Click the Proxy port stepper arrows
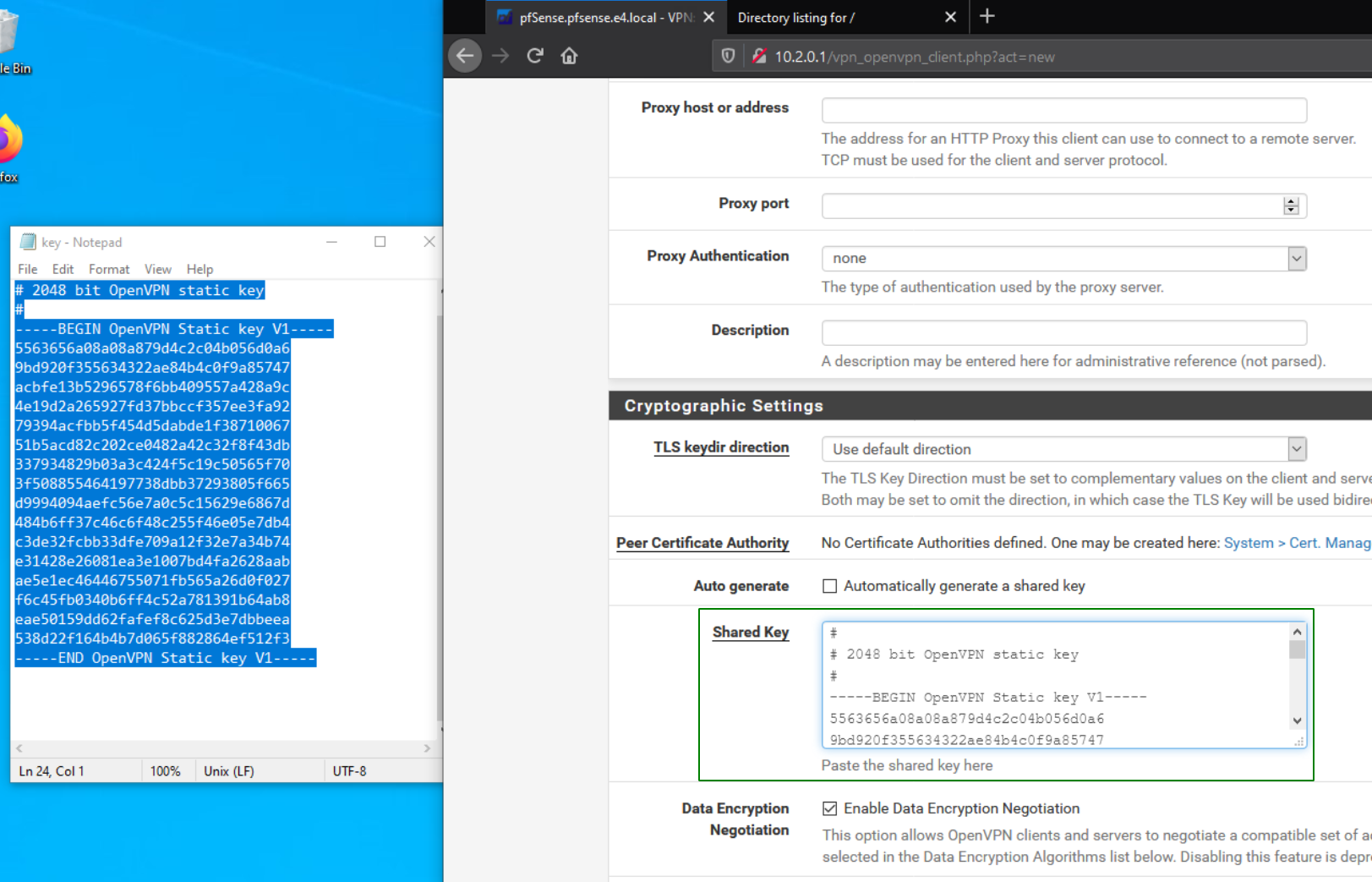This screenshot has height=882, width=1372. pyautogui.click(x=1291, y=205)
